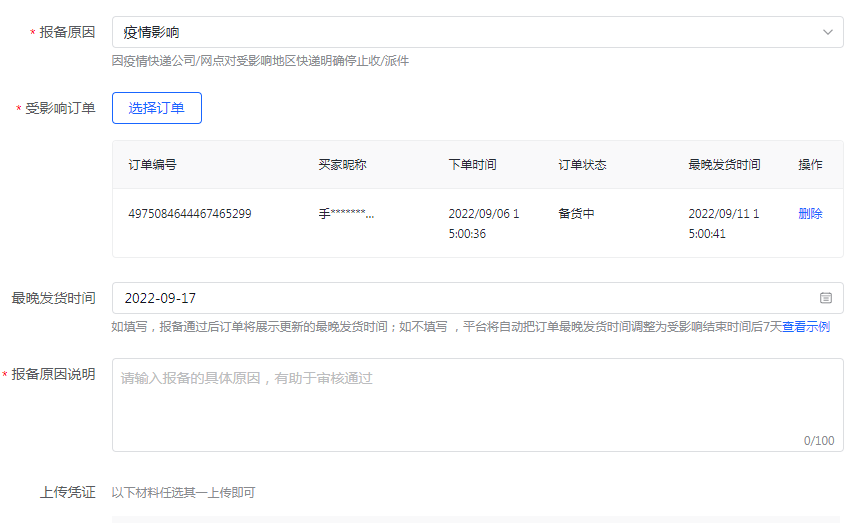Click the 下单时间 column header
863x523 pixels.
472,165
